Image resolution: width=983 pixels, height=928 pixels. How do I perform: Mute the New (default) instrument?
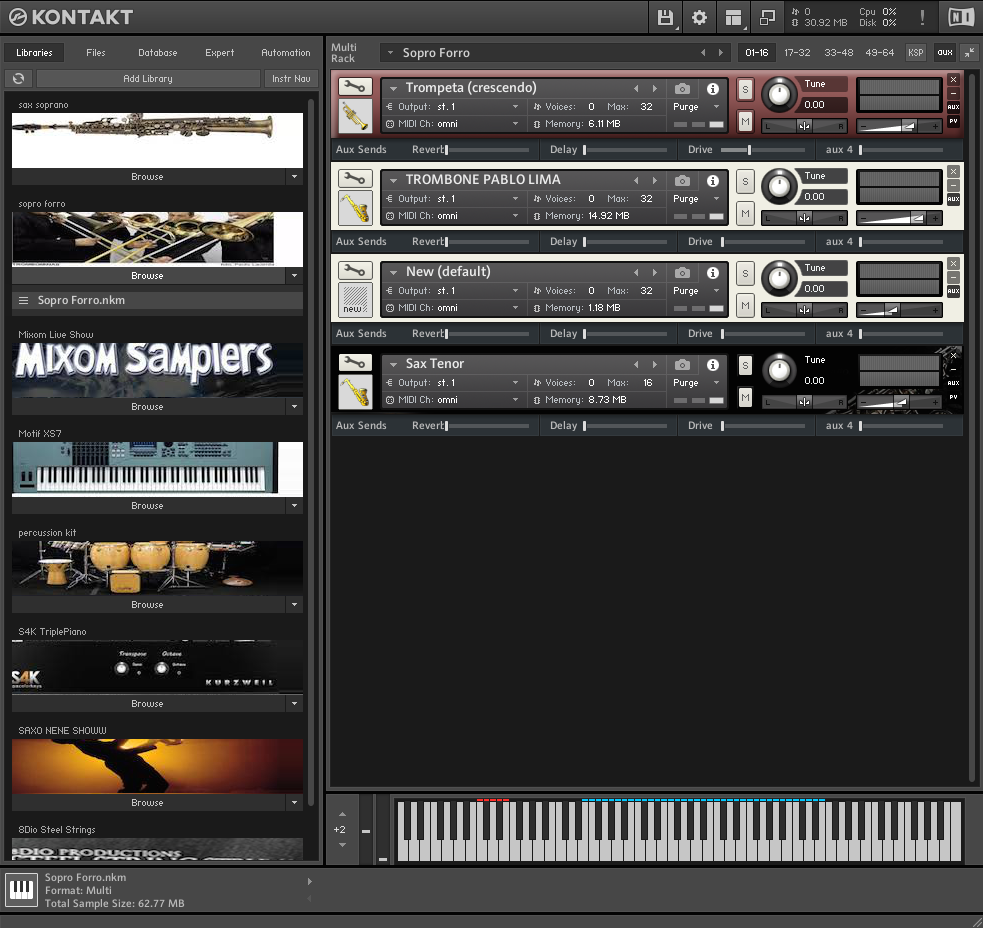745,305
